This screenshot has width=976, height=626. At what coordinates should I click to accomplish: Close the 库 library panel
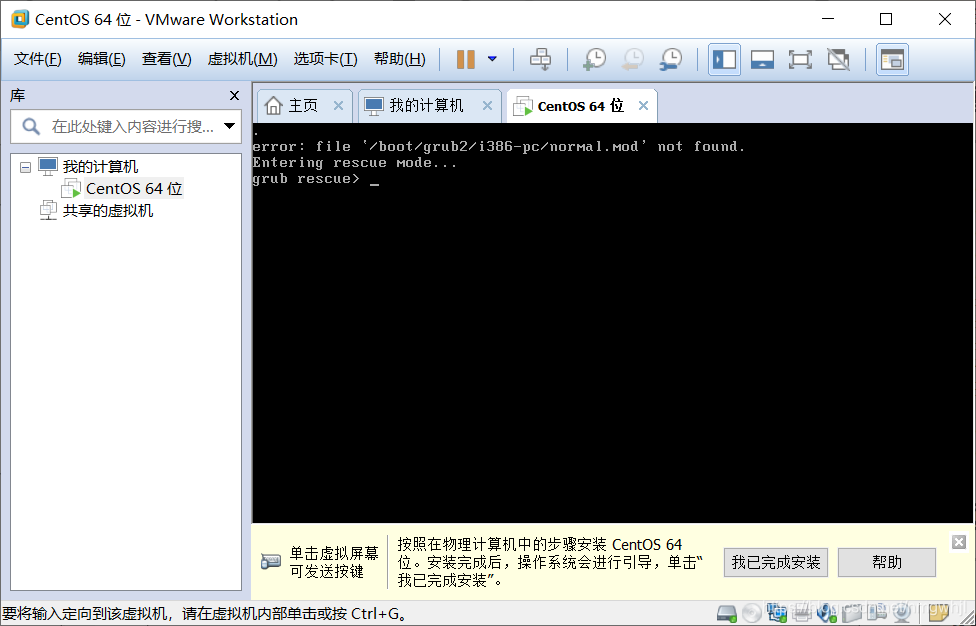click(x=234, y=95)
